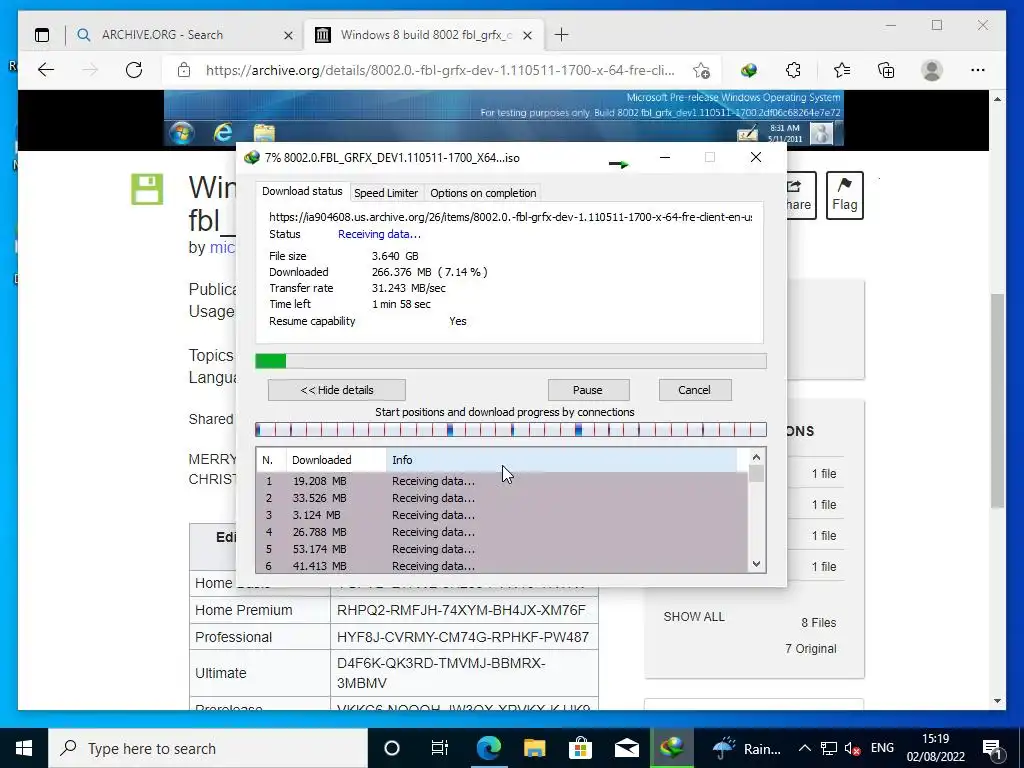Select connection row with 53.174 MB
The image size is (1024, 768).
tap(502, 549)
